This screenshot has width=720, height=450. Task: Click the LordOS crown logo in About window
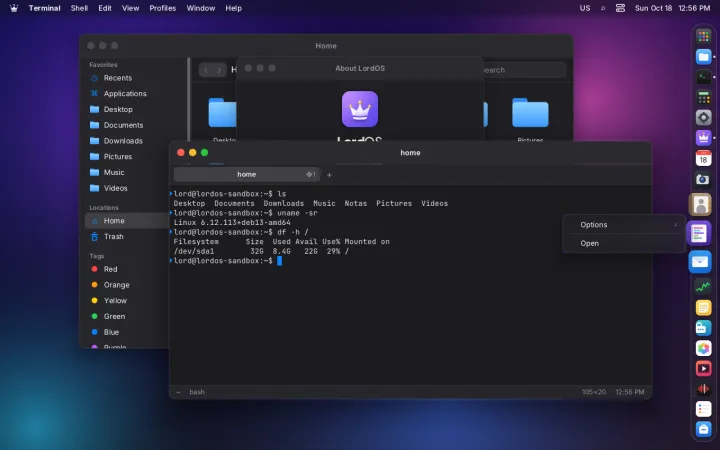point(360,109)
